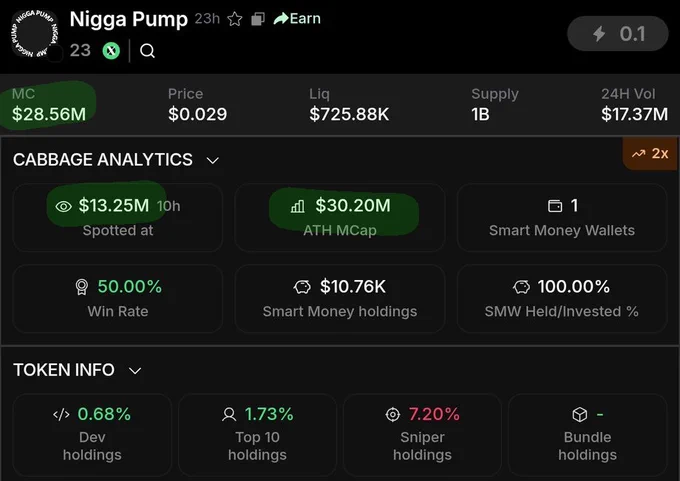Open the green X social icon

pyautogui.click(x=111, y=51)
